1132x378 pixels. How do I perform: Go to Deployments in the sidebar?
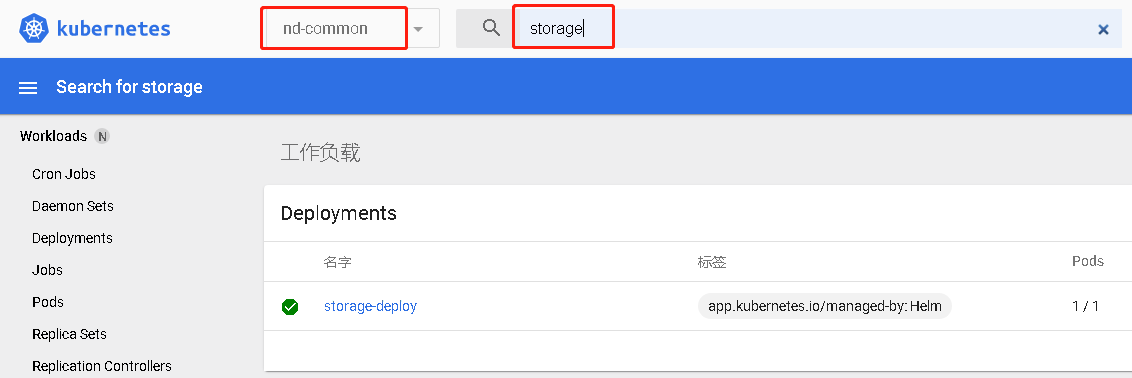click(72, 238)
